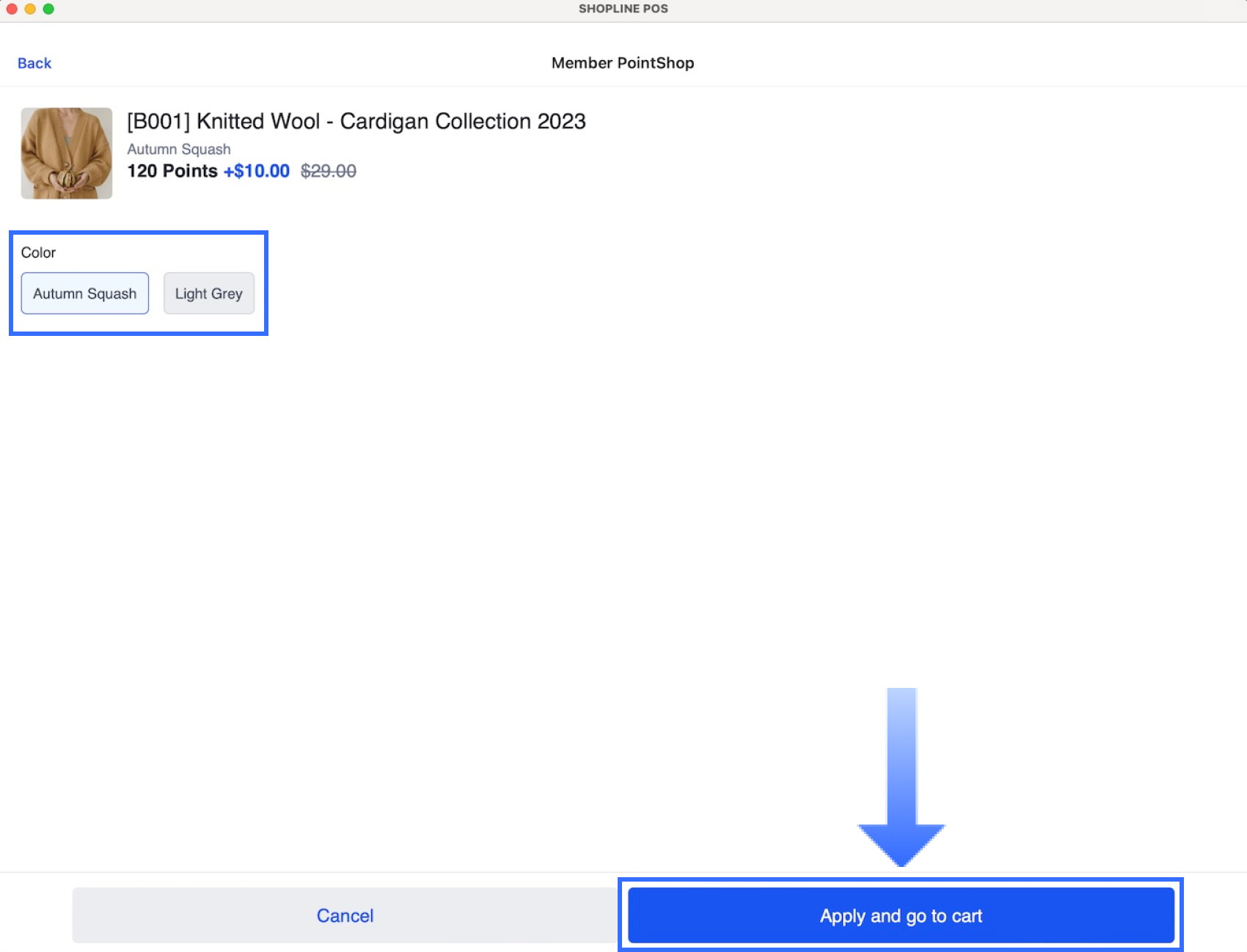Minimize the SHOPLINE POS window
The width and height of the screenshot is (1247, 952).
click(30, 9)
